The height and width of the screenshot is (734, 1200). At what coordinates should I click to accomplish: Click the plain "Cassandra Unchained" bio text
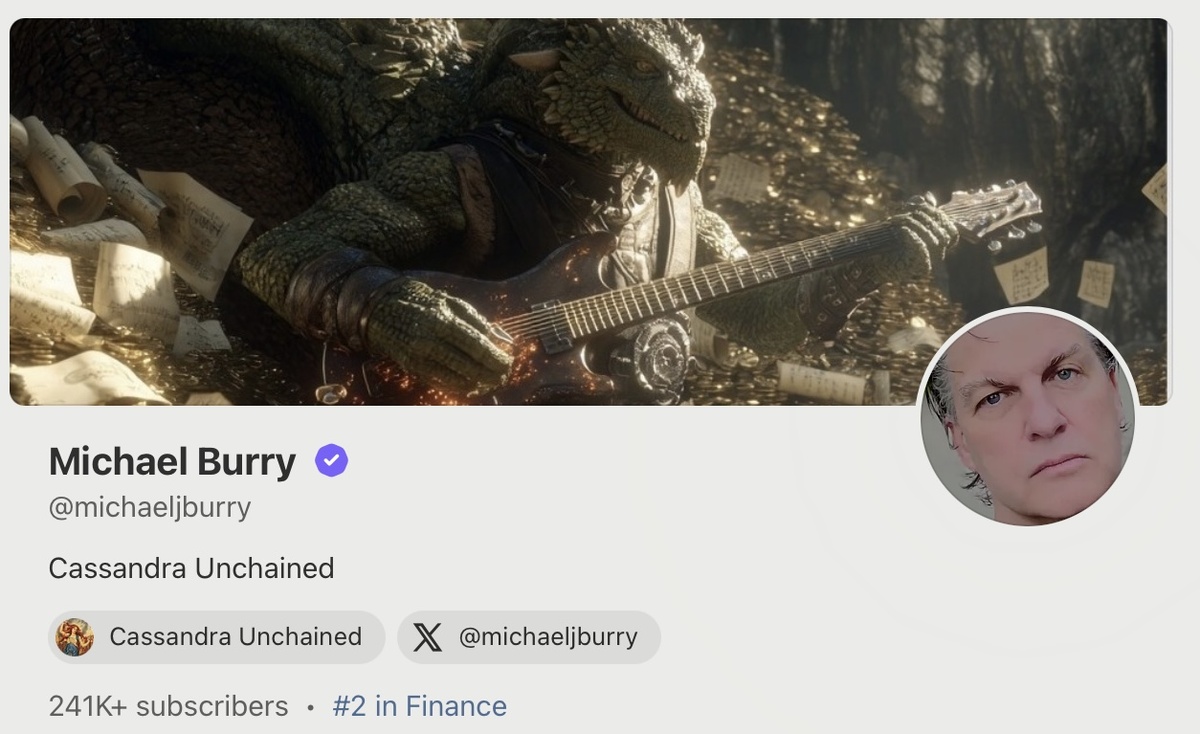[191, 568]
